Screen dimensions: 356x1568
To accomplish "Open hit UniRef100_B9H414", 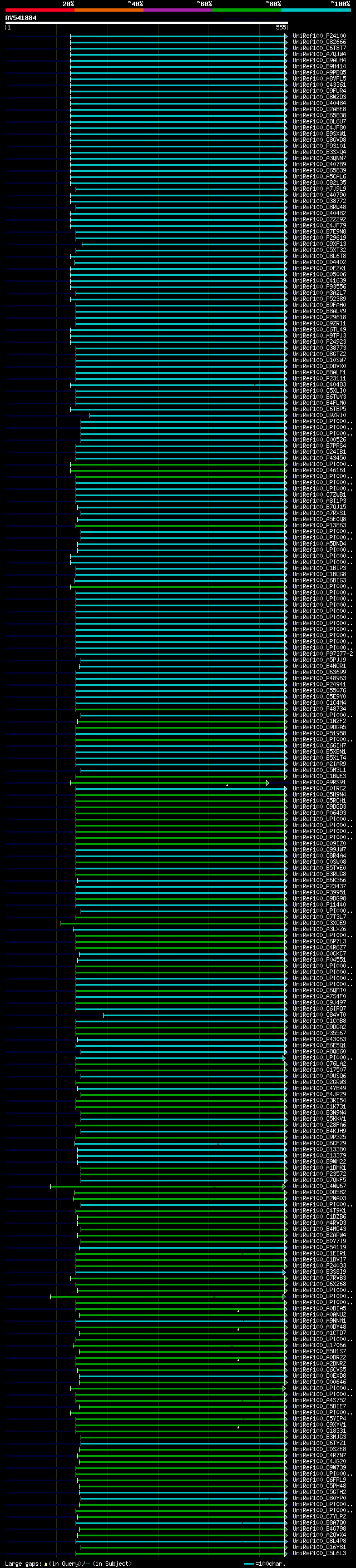I will (319, 66).
